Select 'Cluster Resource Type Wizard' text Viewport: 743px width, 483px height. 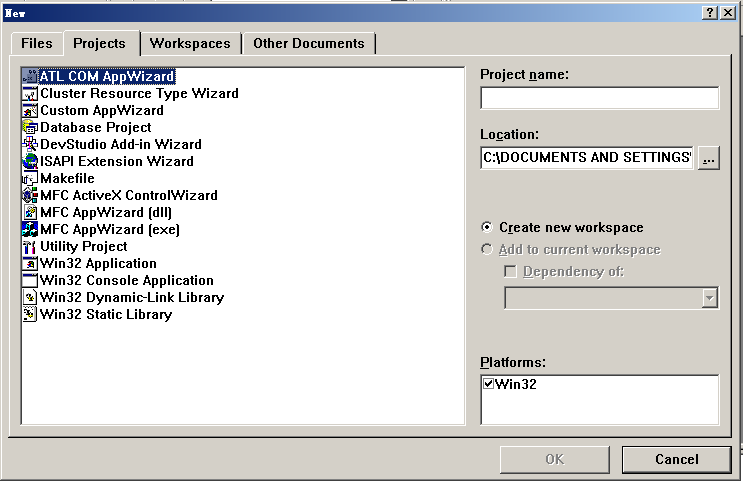pyautogui.click(x=139, y=93)
